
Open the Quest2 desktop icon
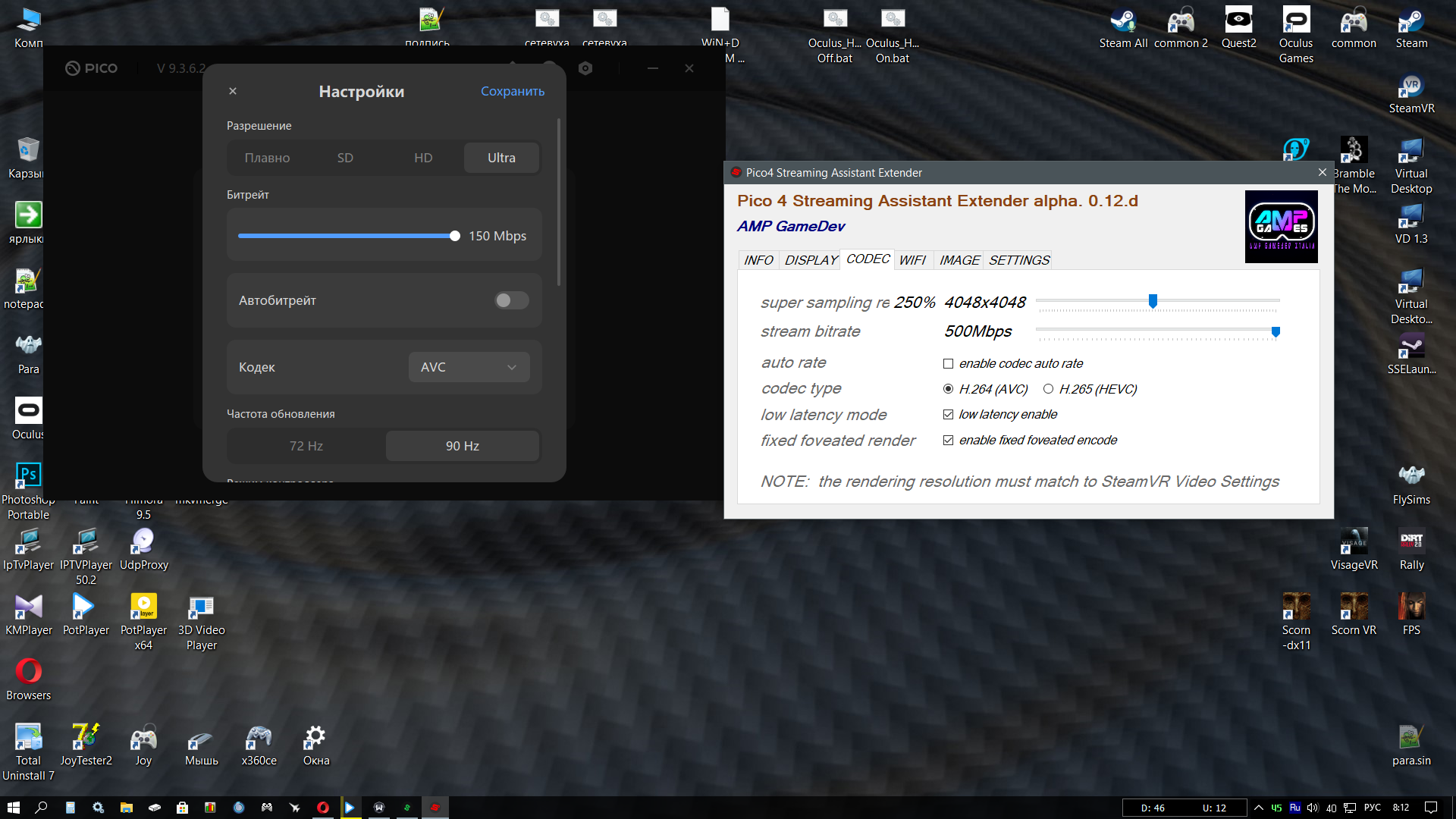[1238, 28]
